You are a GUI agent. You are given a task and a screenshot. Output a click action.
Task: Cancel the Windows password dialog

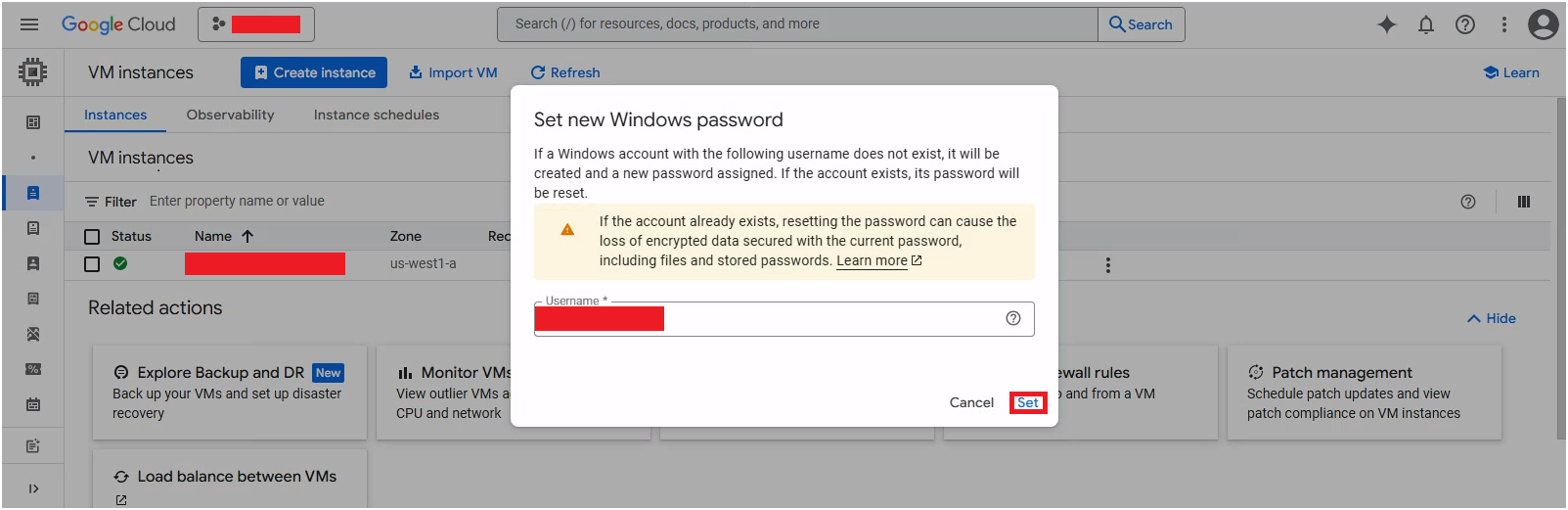971,402
